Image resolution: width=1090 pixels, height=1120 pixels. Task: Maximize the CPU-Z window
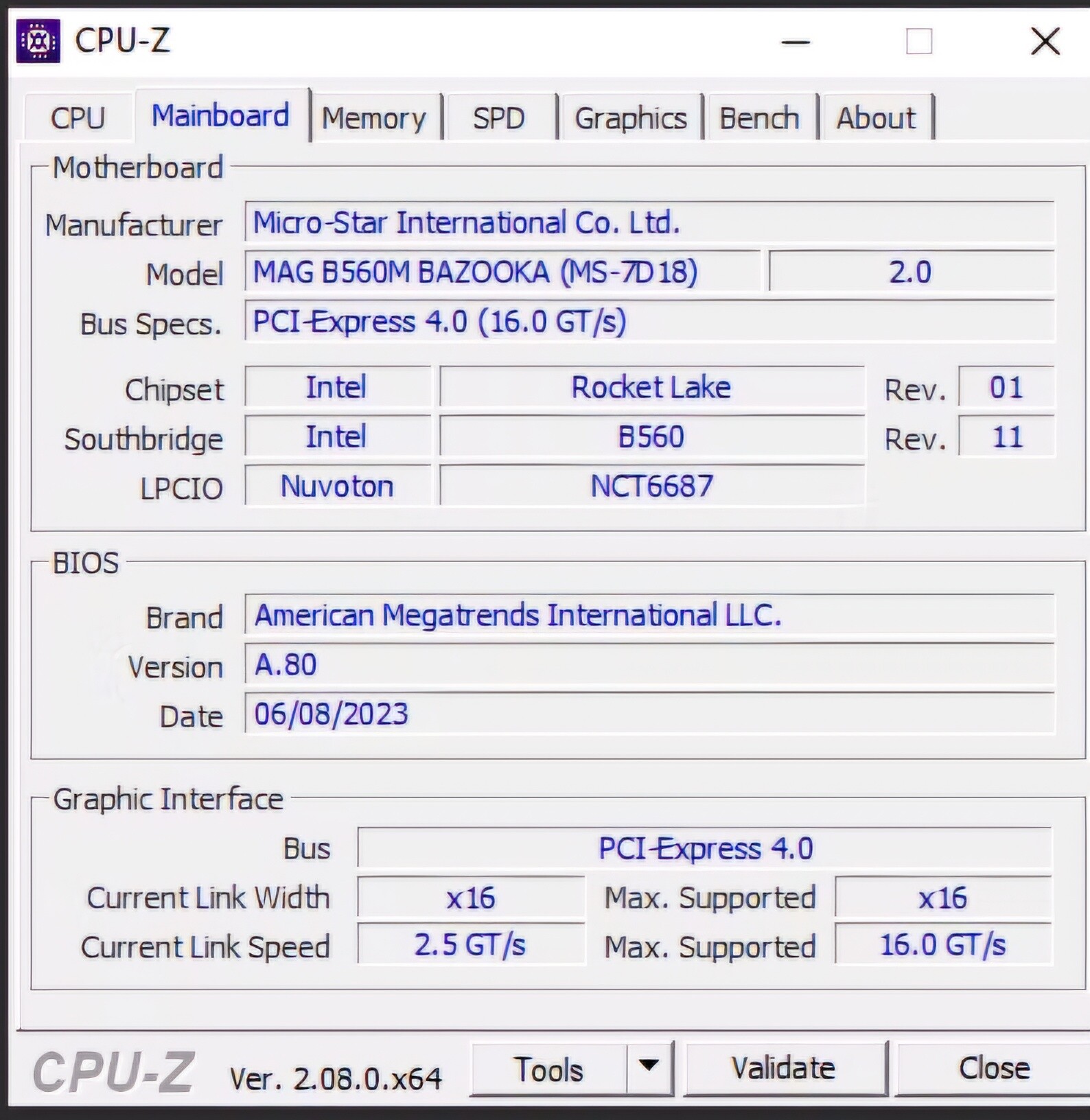[x=919, y=41]
